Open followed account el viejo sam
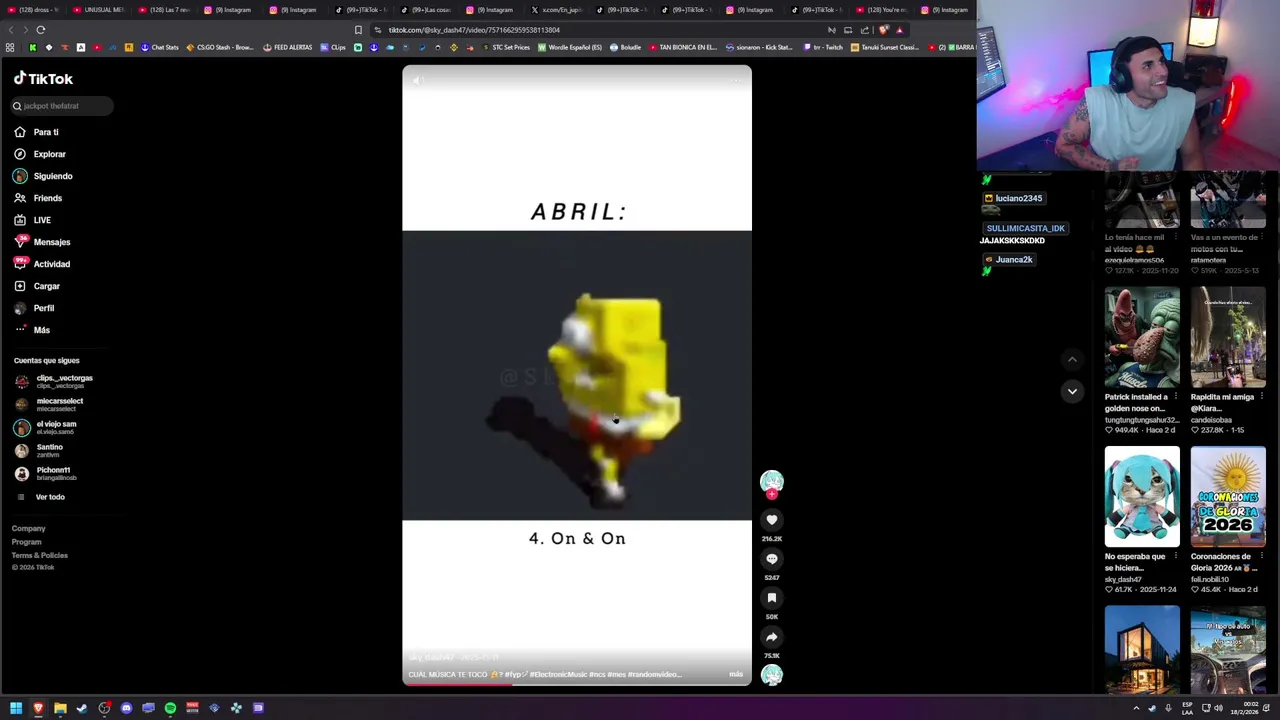Image resolution: width=1280 pixels, height=720 pixels. (x=46, y=427)
